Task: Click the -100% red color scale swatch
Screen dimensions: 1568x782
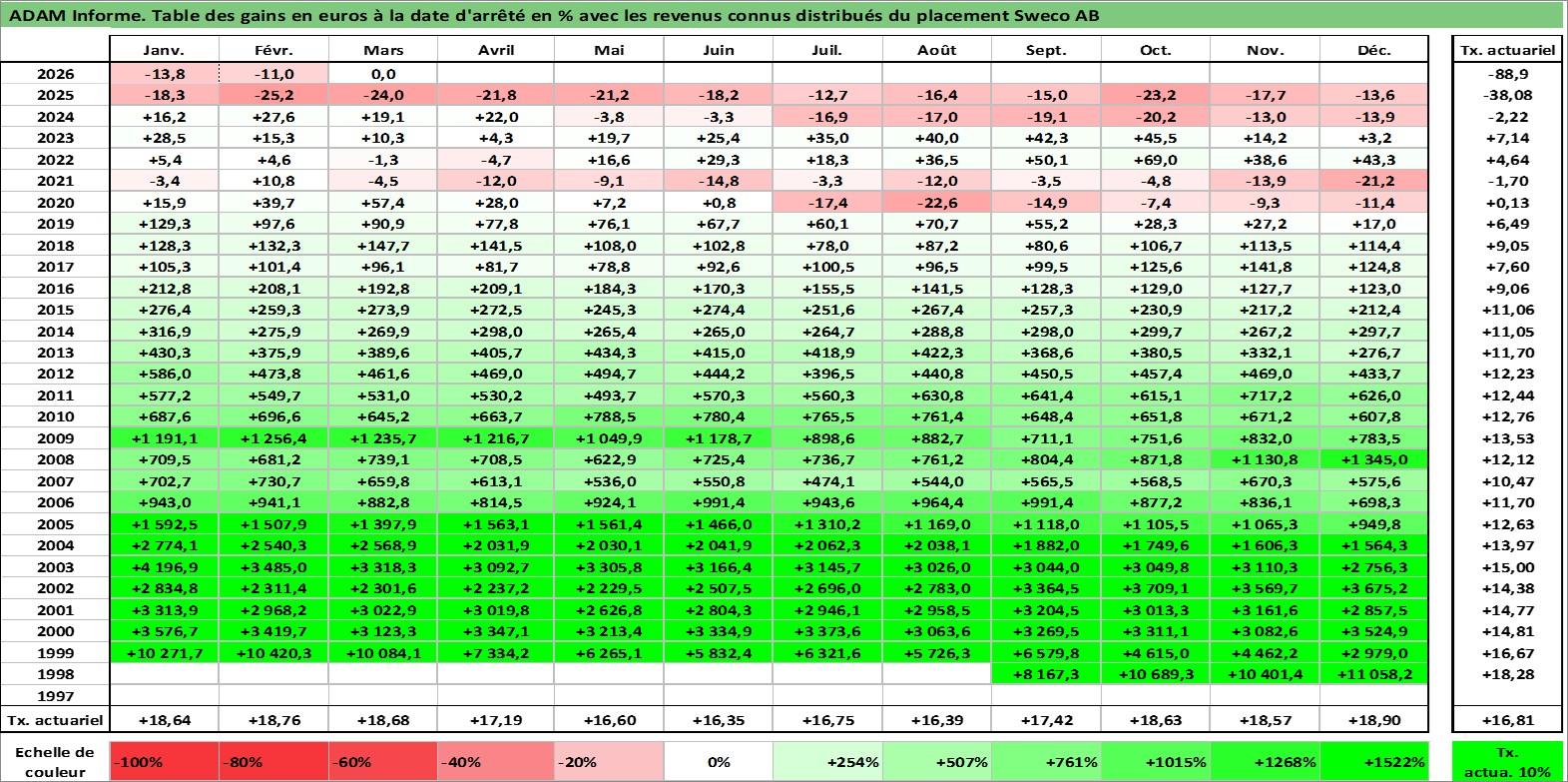Action: click(164, 761)
